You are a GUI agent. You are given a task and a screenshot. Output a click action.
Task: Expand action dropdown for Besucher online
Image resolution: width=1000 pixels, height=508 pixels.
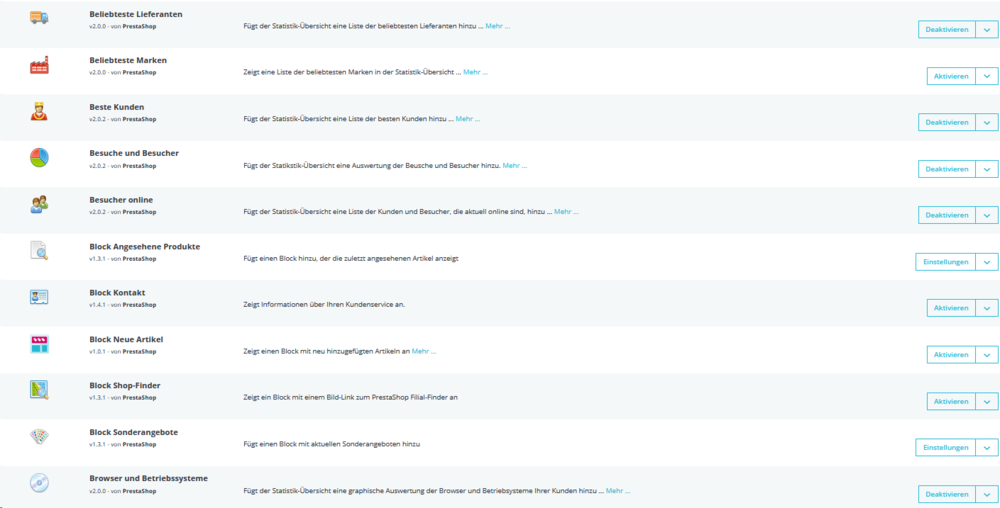pos(987,215)
